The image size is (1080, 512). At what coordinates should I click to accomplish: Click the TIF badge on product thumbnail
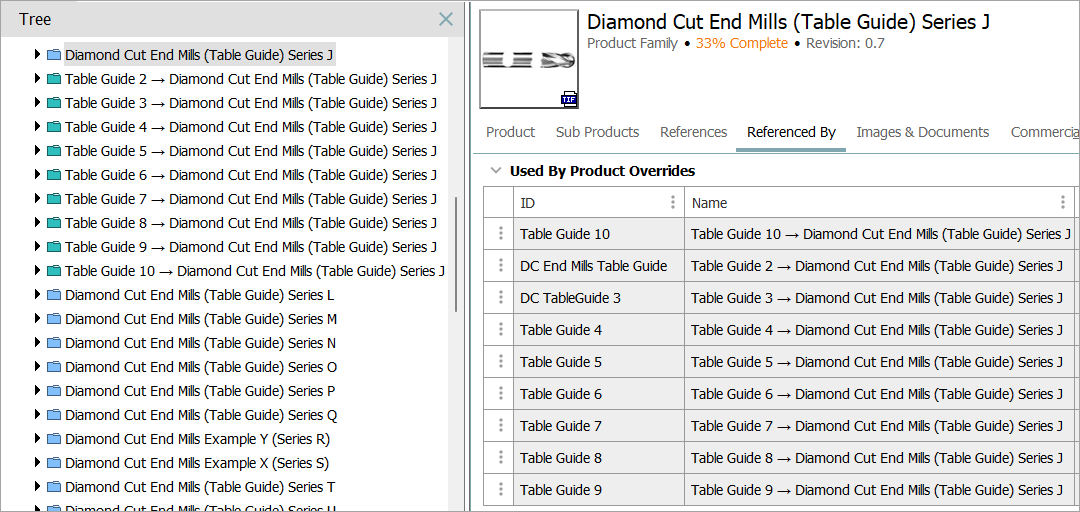point(569,99)
